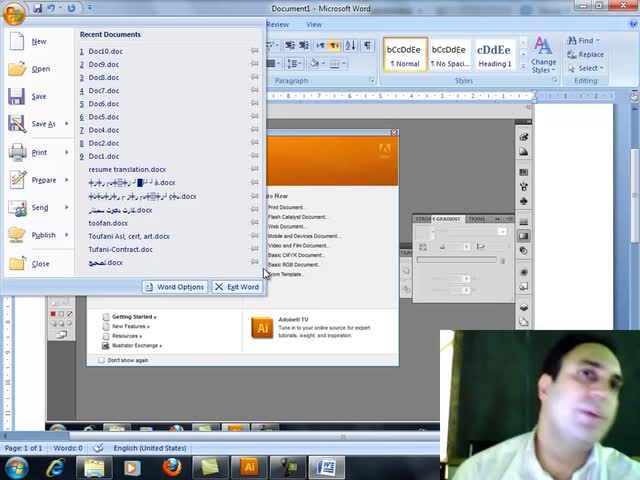Open Customize Quick Access Toolbar dropdown
The width and height of the screenshot is (640, 480).
point(90,8)
